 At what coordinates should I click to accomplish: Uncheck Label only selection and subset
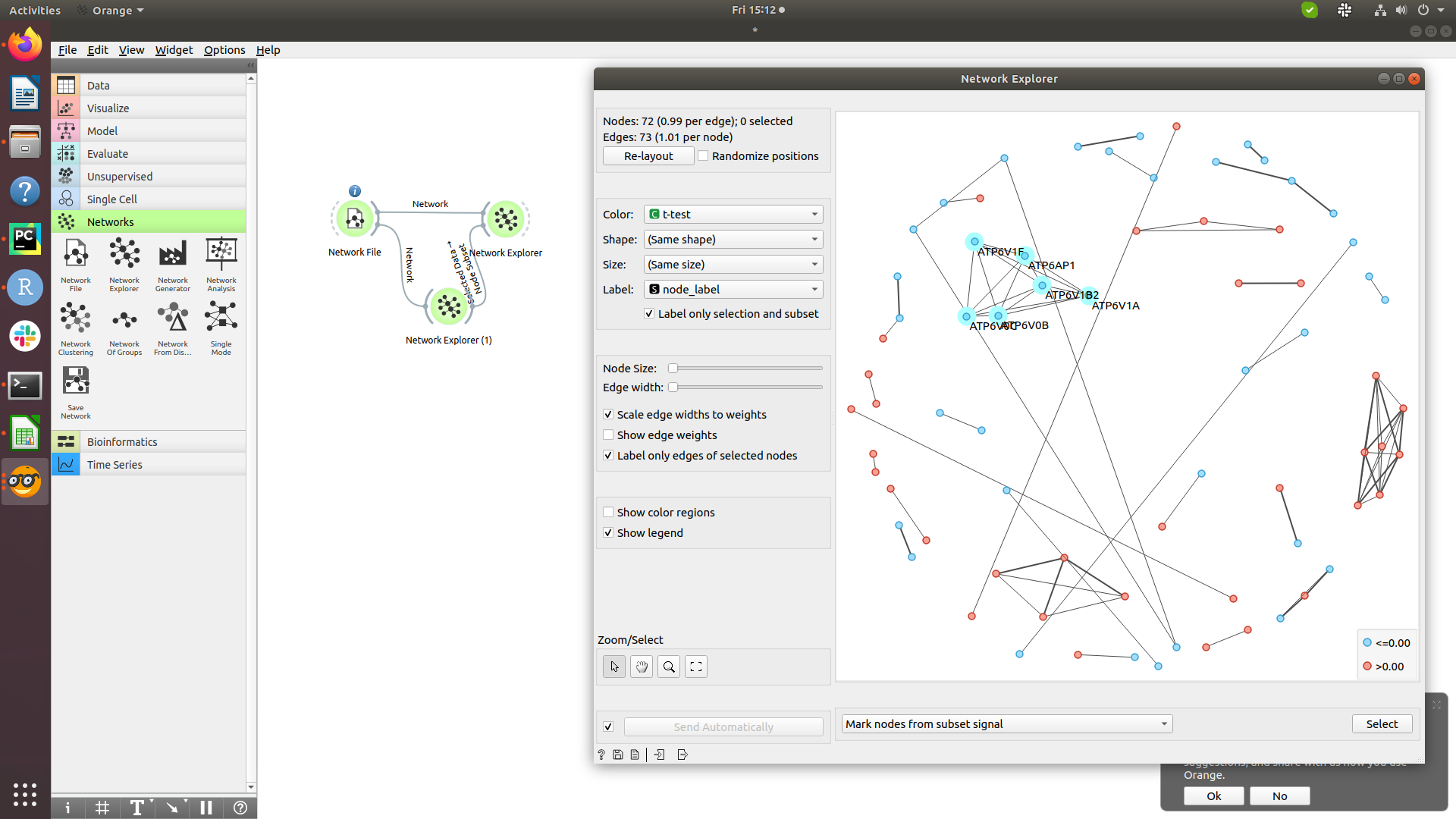650,313
